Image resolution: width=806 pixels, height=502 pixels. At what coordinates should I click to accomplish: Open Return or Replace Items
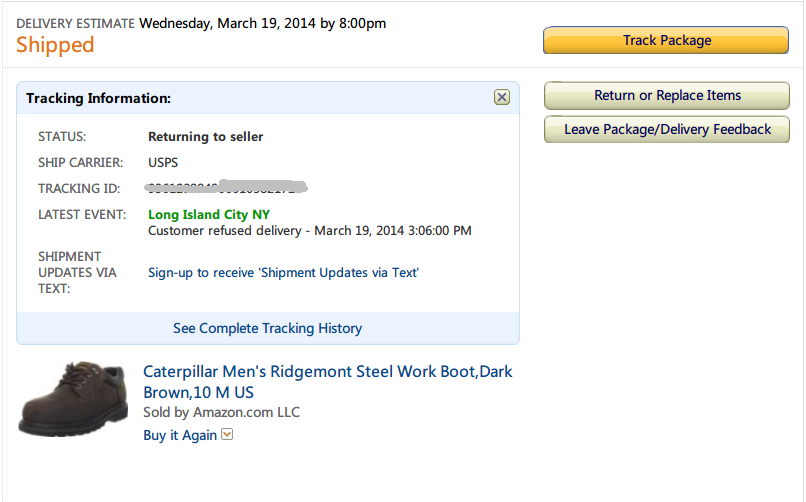click(x=667, y=96)
